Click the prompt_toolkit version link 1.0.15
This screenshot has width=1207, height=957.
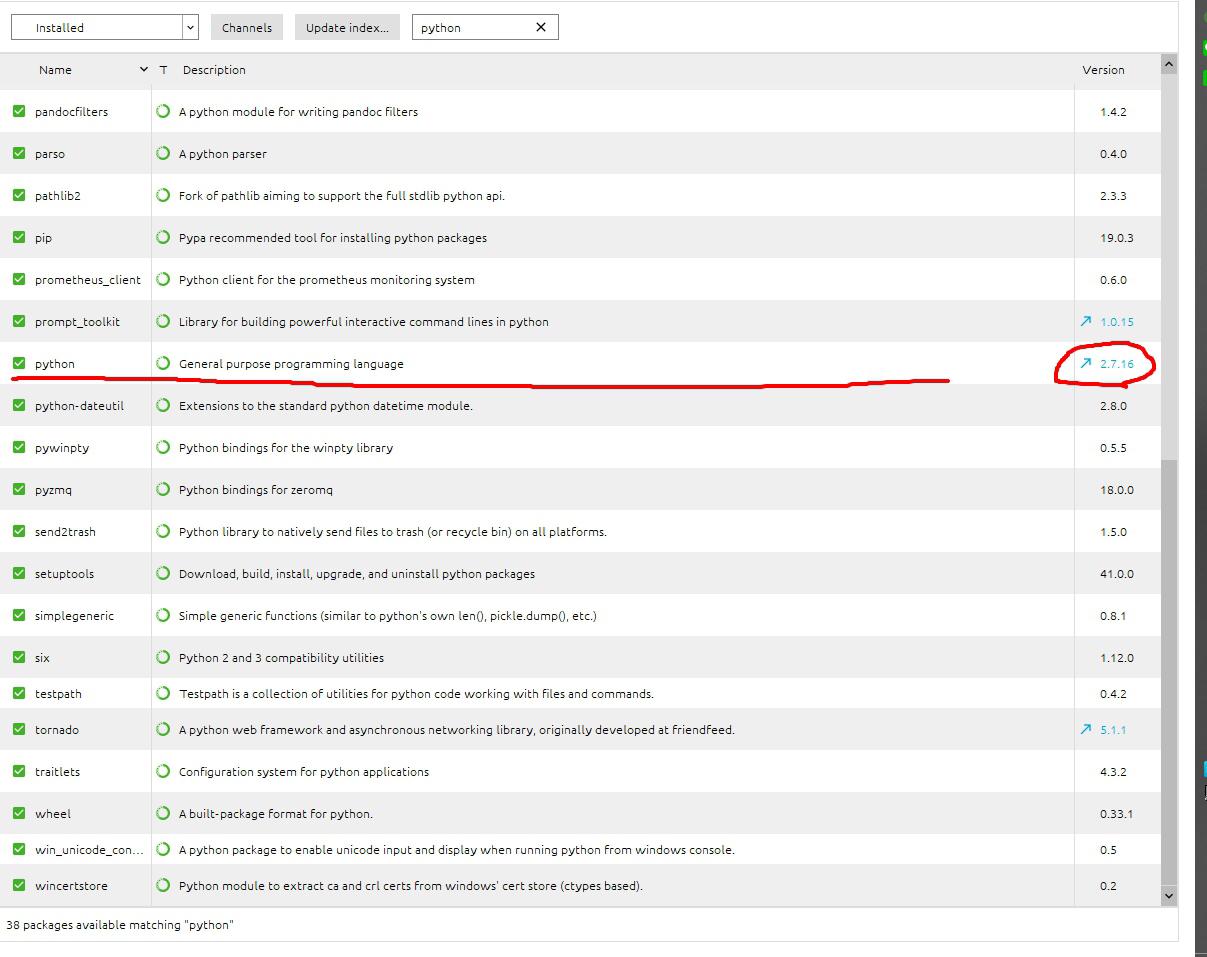[x=1117, y=322]
